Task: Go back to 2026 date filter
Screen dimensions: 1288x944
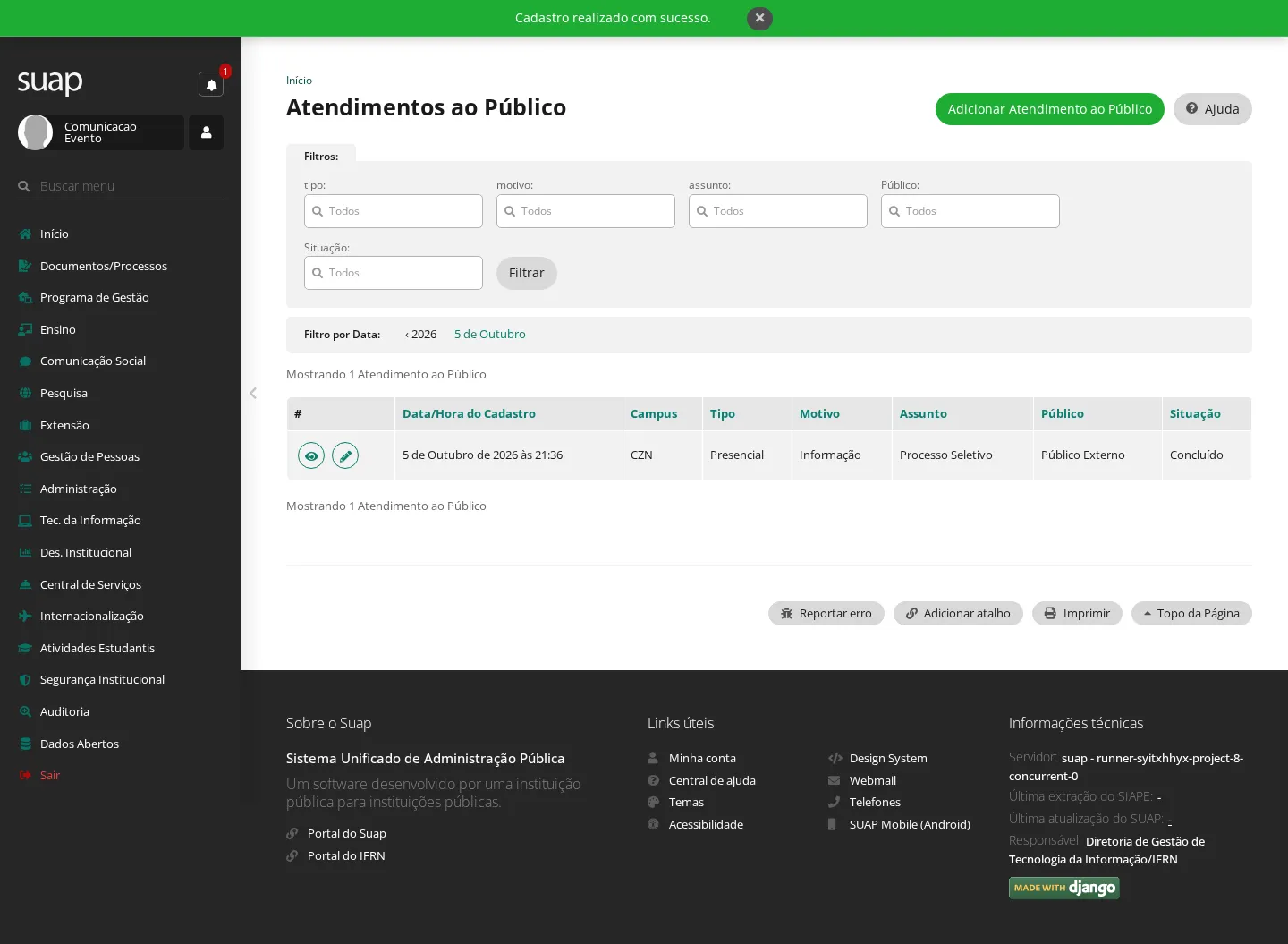Action: pos(420,334)
